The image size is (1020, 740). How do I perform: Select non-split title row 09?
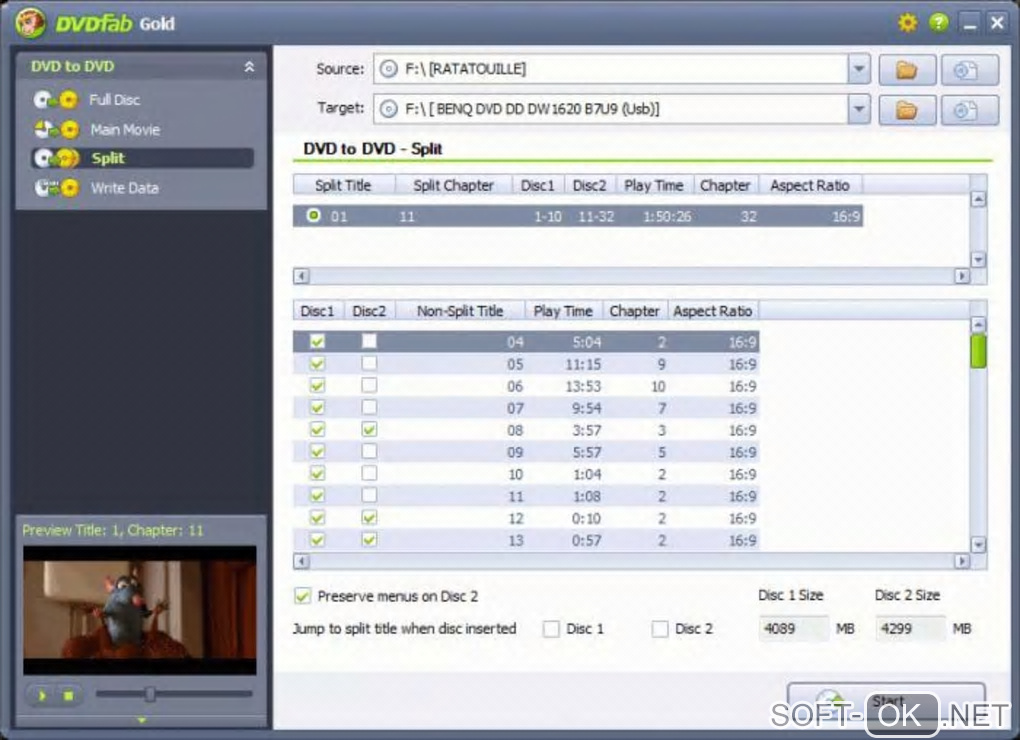[526, 452]
